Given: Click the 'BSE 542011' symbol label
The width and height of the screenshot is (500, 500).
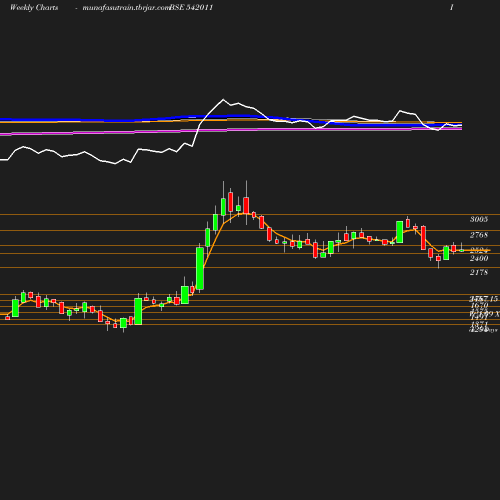Looking at the screenshot, I should 191,7.
